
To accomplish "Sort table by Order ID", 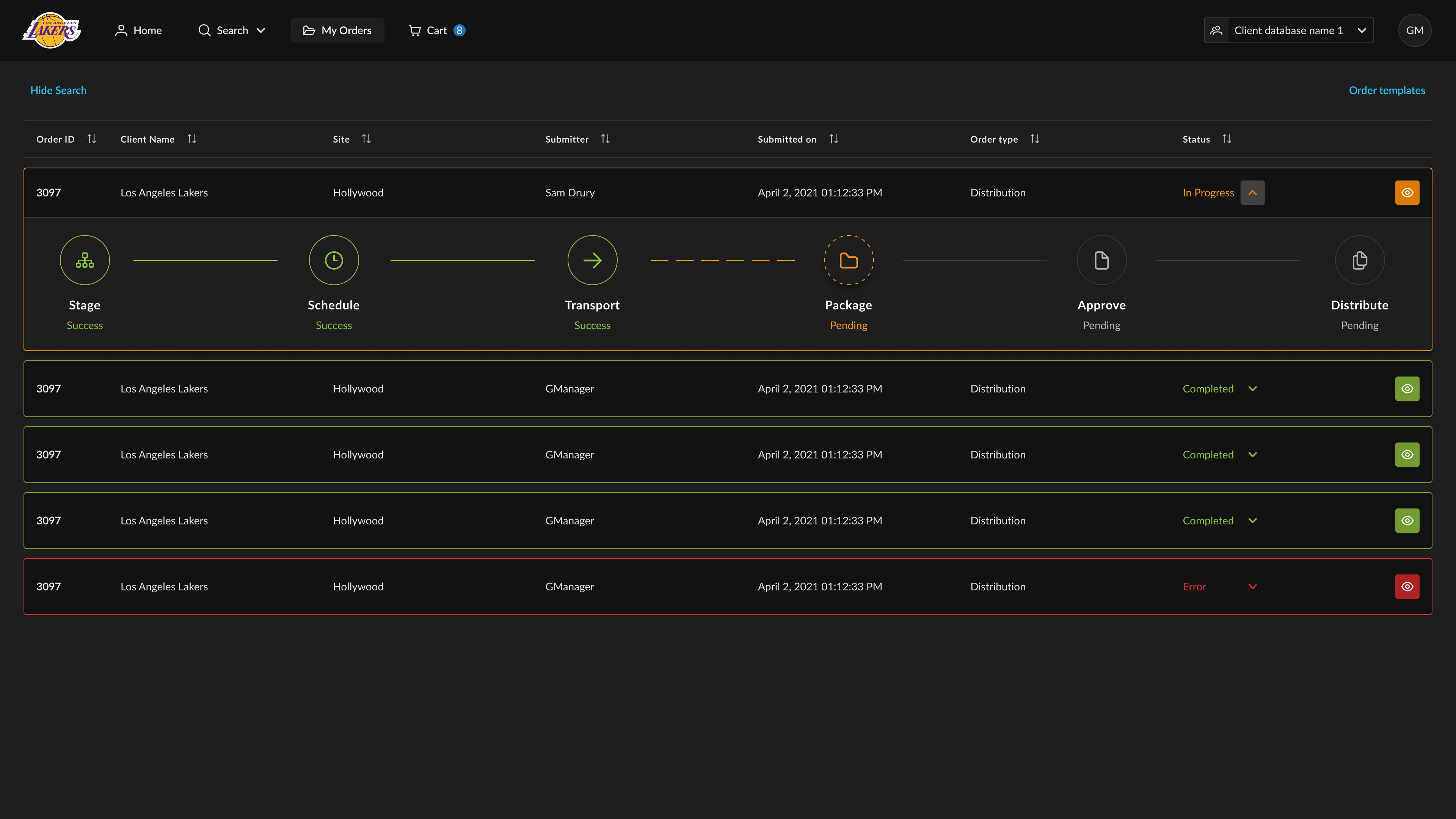I will click(91, 139).
